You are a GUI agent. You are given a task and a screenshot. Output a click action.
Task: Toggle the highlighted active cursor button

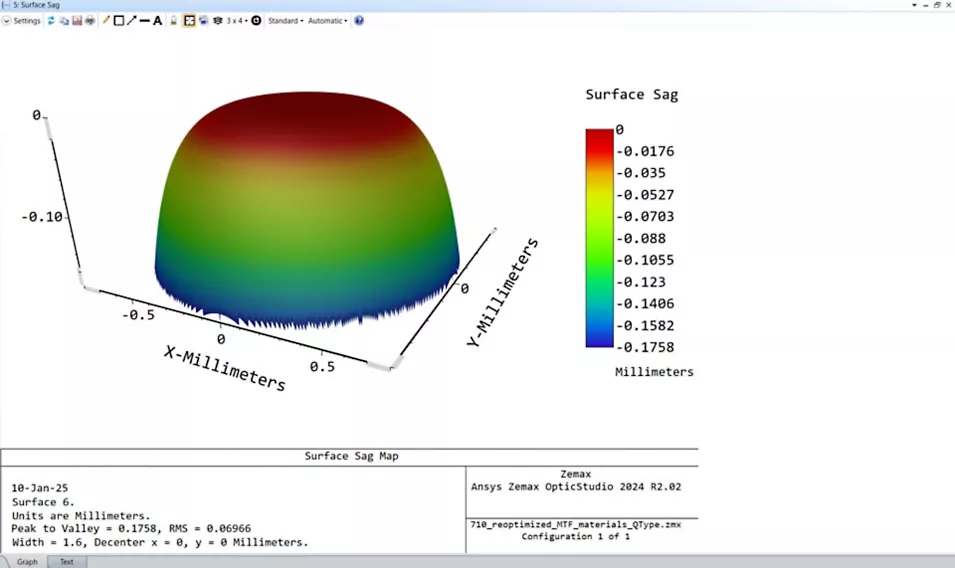click(x=189, y=21)
